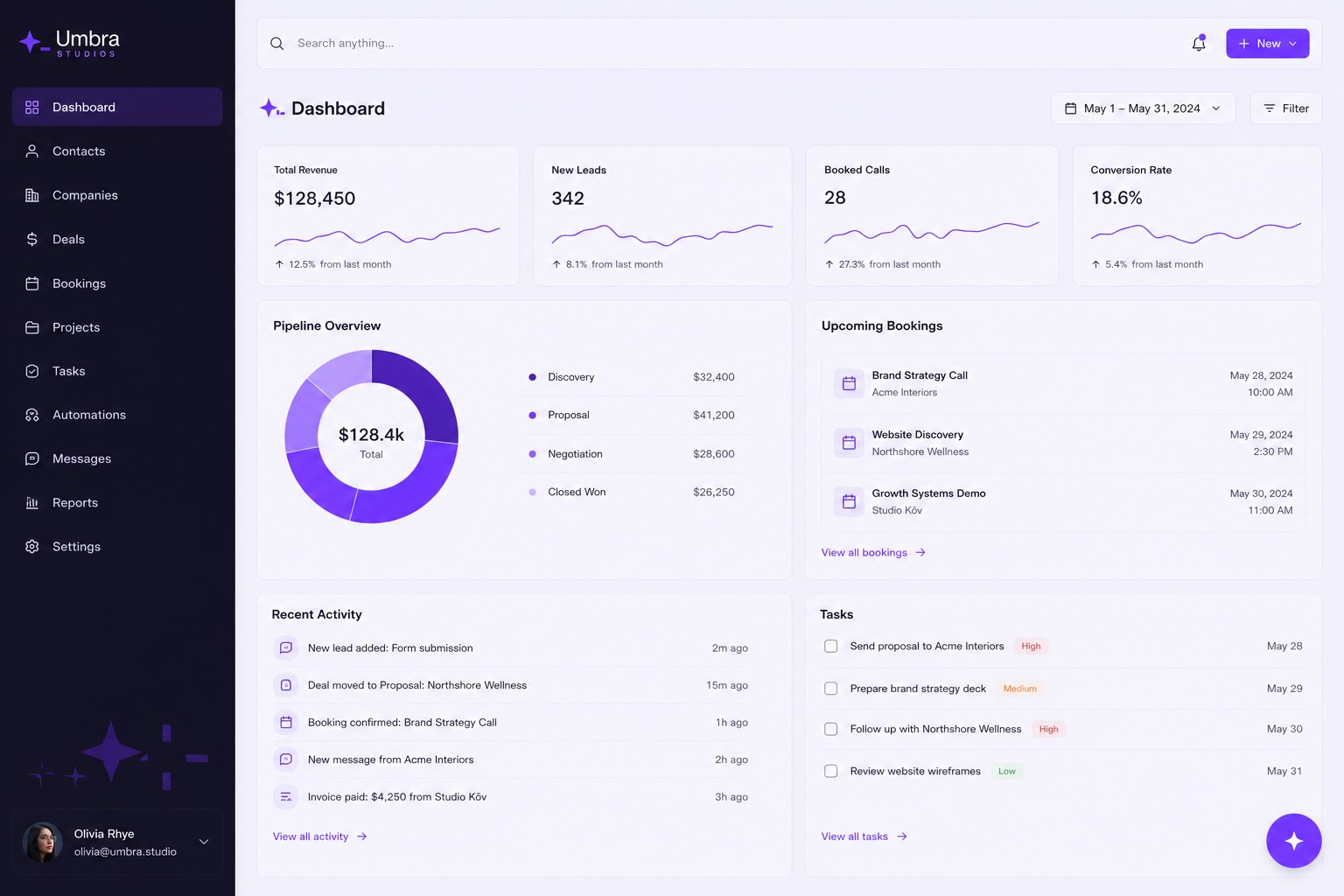Screen dimensions: 1344x896
Task: Click the Discovery legend color dot
Action: coord(532,377)
